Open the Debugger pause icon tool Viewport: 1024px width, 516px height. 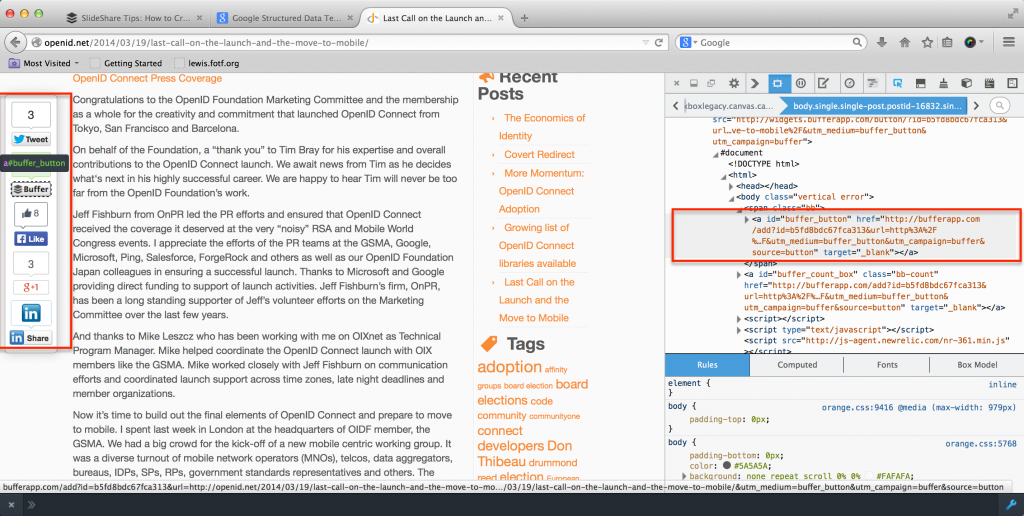point(801,84)
